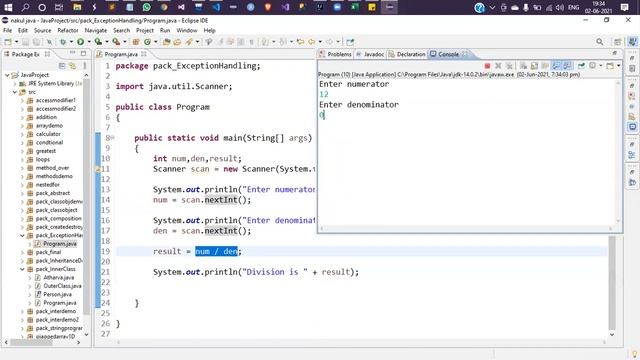Click the Open Task folder icon
This screenshot has width=640, height=360.
177,42
